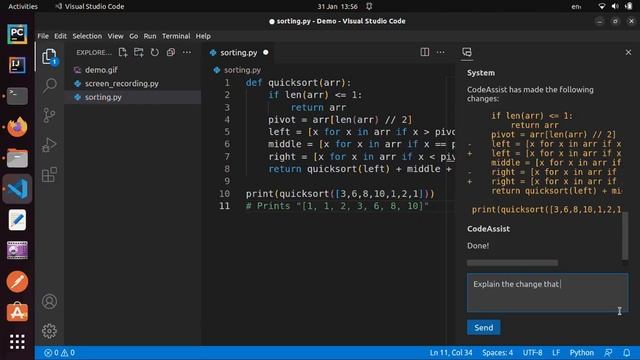Image resolution: width=640 pixels, height=360 pixels.
Task: Open the Help menu
Action: tap(203, 36)
